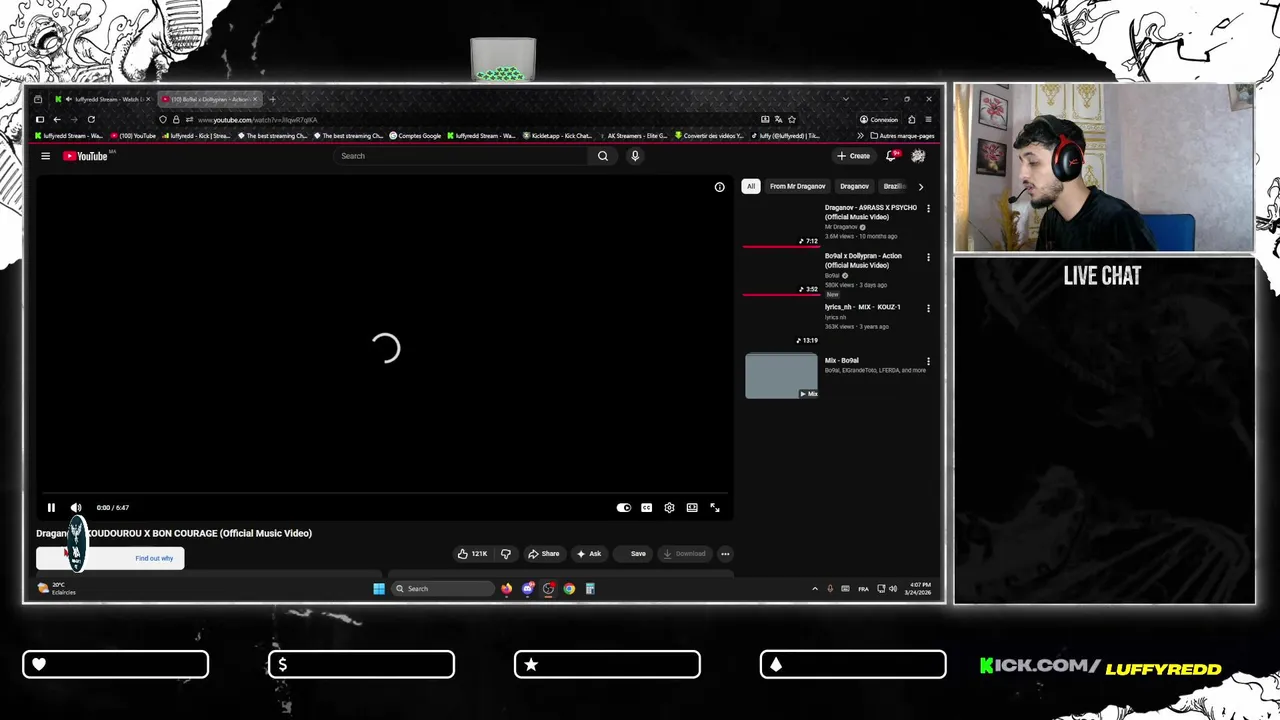Open options for A9RASS X PSYCHO video

928,209
